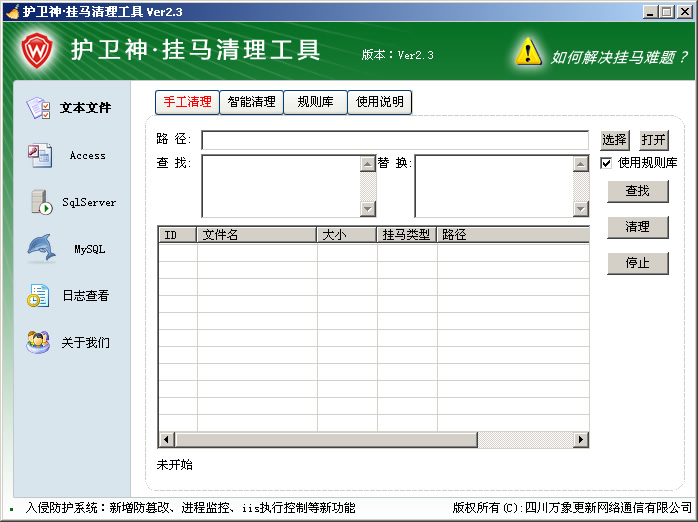
Task: Click right arrow of table horizontal scrollbar
Action: point(580,440)
